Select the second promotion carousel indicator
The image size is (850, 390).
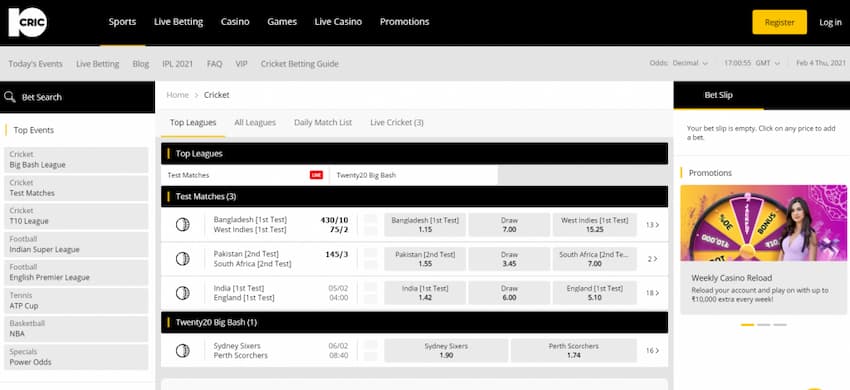tap(764, 324)
